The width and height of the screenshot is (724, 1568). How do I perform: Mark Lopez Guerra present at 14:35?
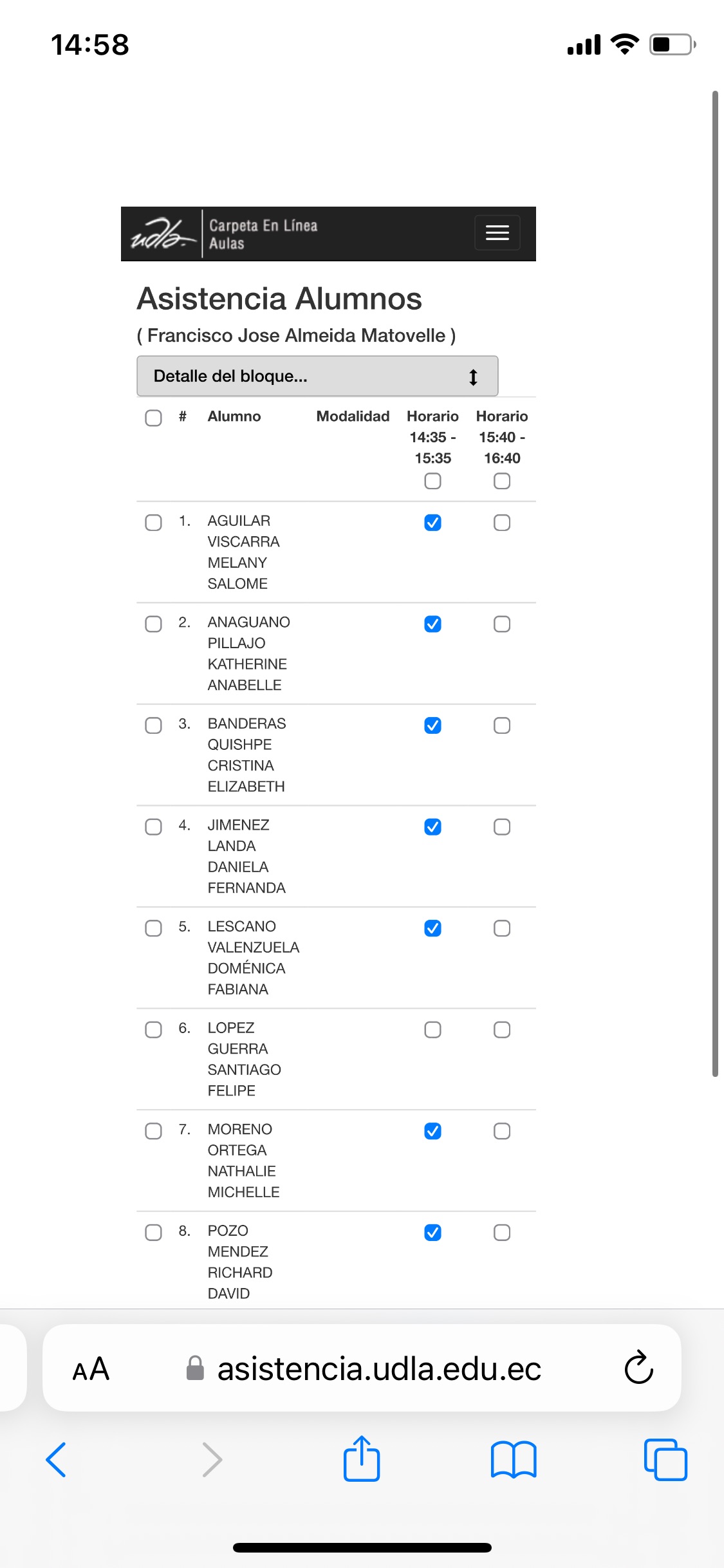[432, 1030]
